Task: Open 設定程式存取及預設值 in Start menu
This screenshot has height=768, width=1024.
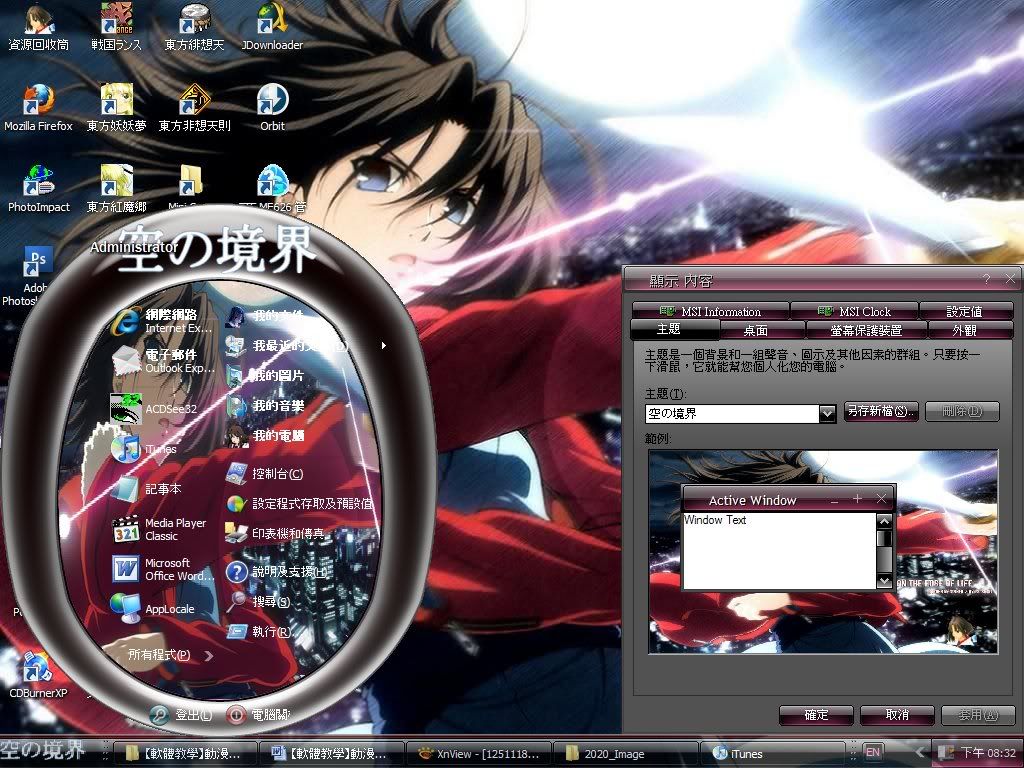Action: [299, 504]
